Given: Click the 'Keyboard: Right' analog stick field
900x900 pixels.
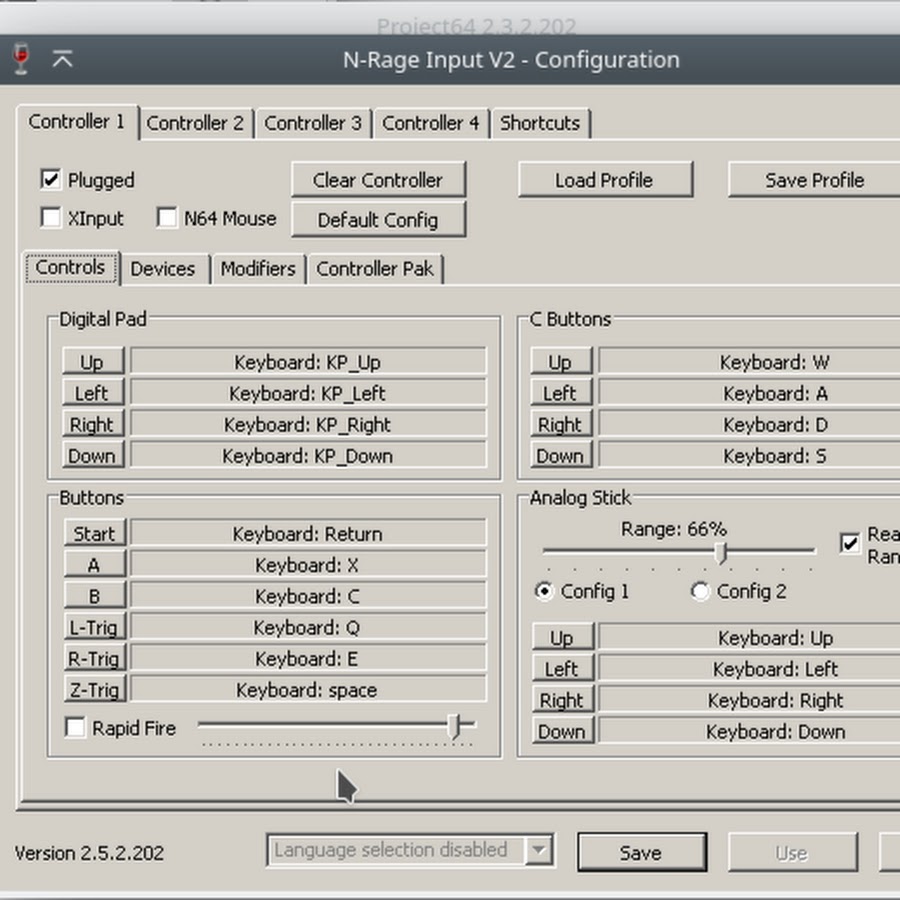Looking at the screenshot, I should coord(750,700).
